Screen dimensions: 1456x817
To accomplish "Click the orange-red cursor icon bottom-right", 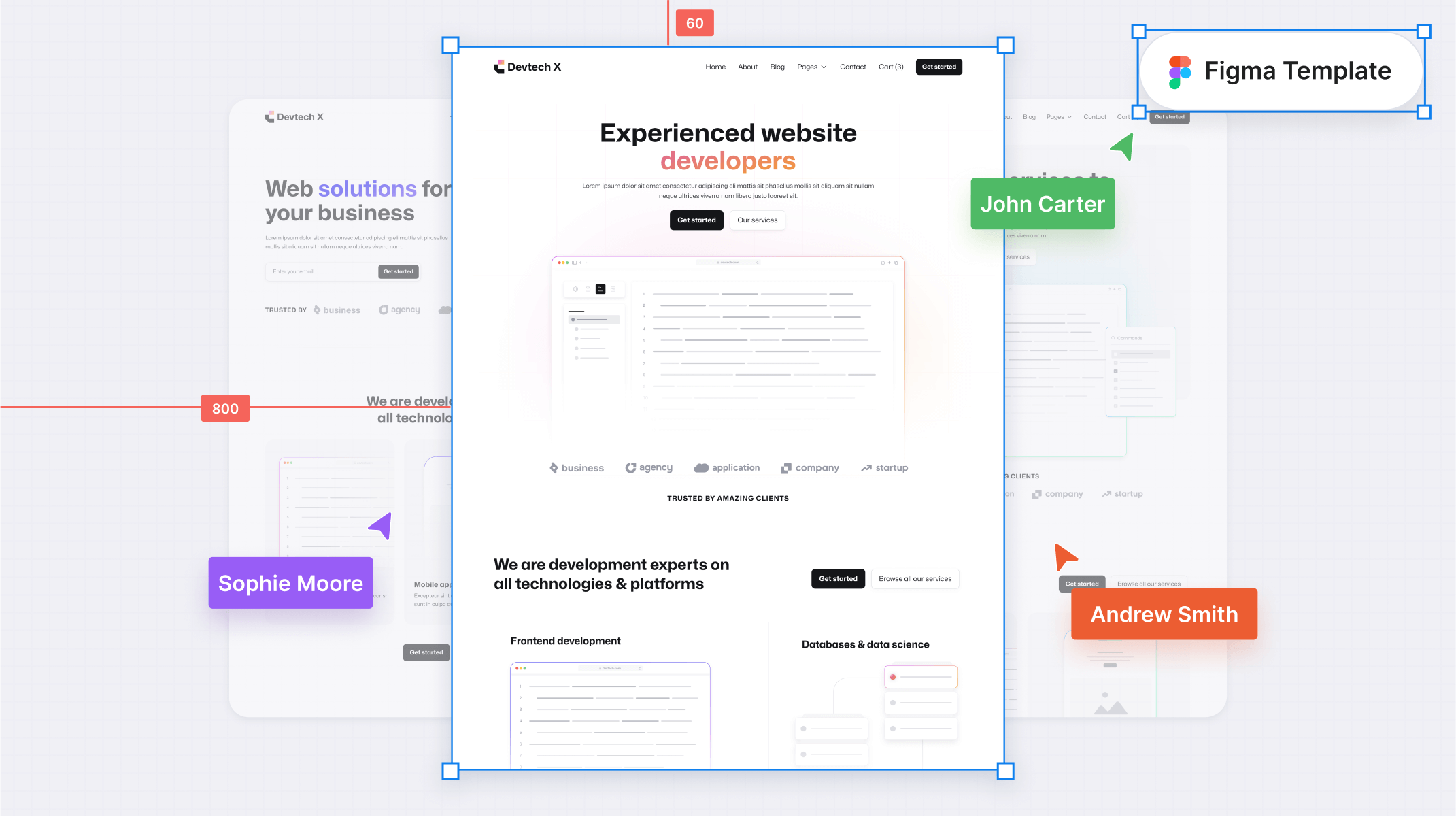I will (1064, 557).
